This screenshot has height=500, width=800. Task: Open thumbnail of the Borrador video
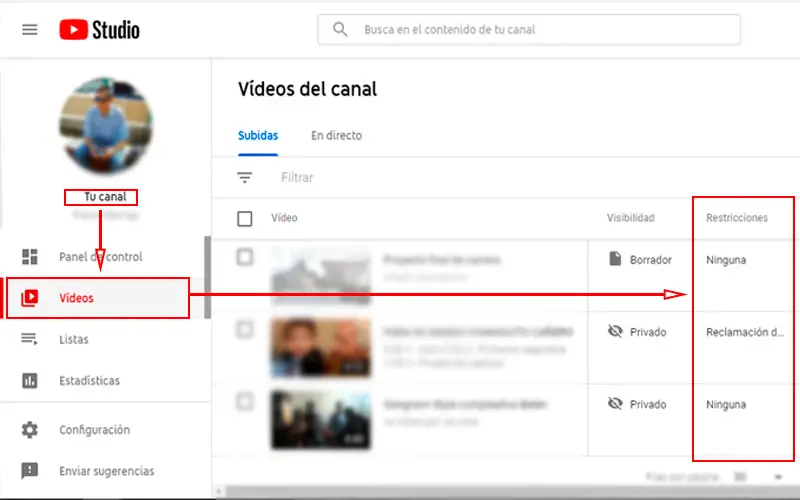321,276
